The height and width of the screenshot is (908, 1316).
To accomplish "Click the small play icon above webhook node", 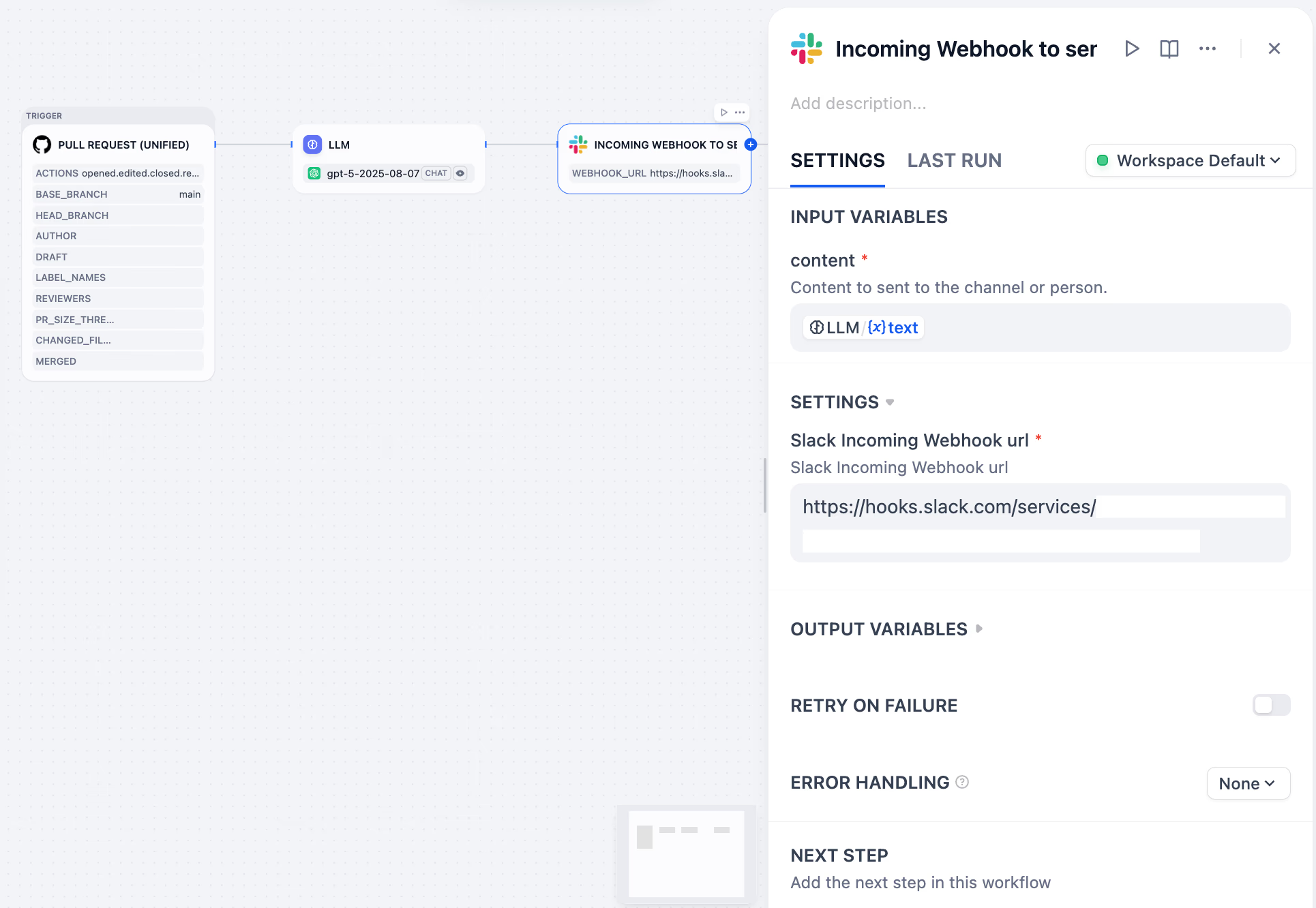I will (x=724, y=112).
